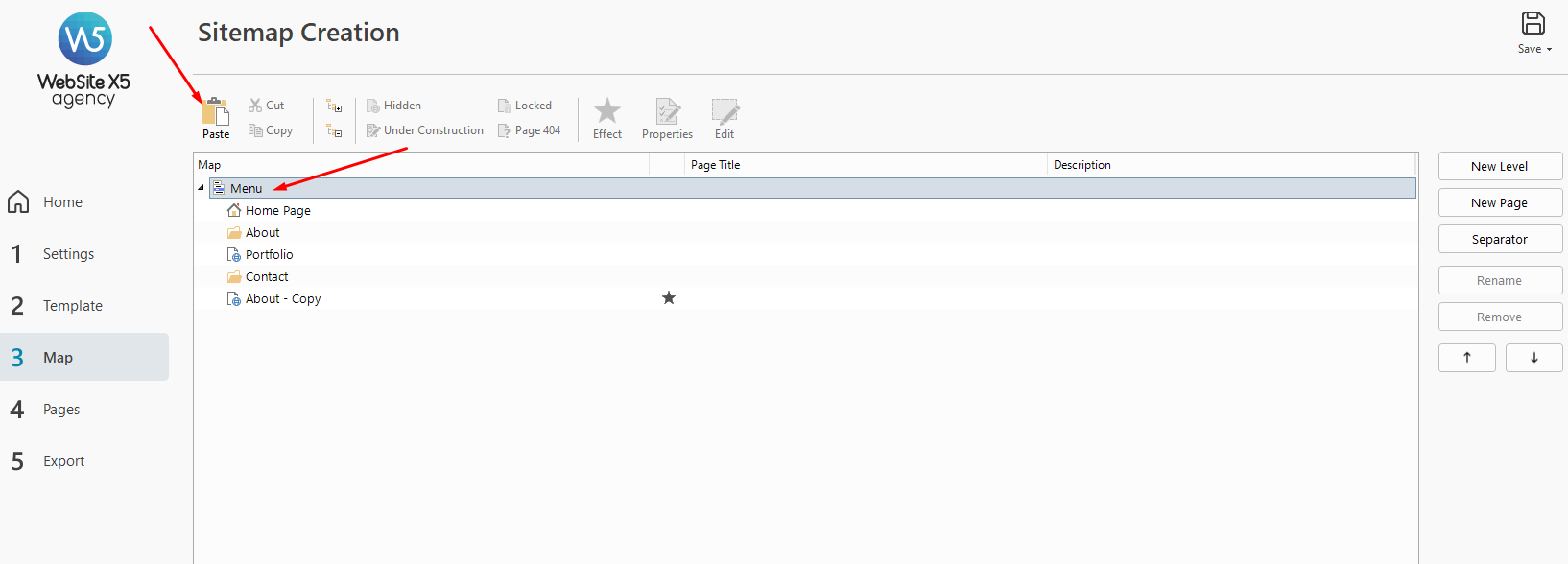
Task: Click the Cut scissors icon
Action: point(255,106)
